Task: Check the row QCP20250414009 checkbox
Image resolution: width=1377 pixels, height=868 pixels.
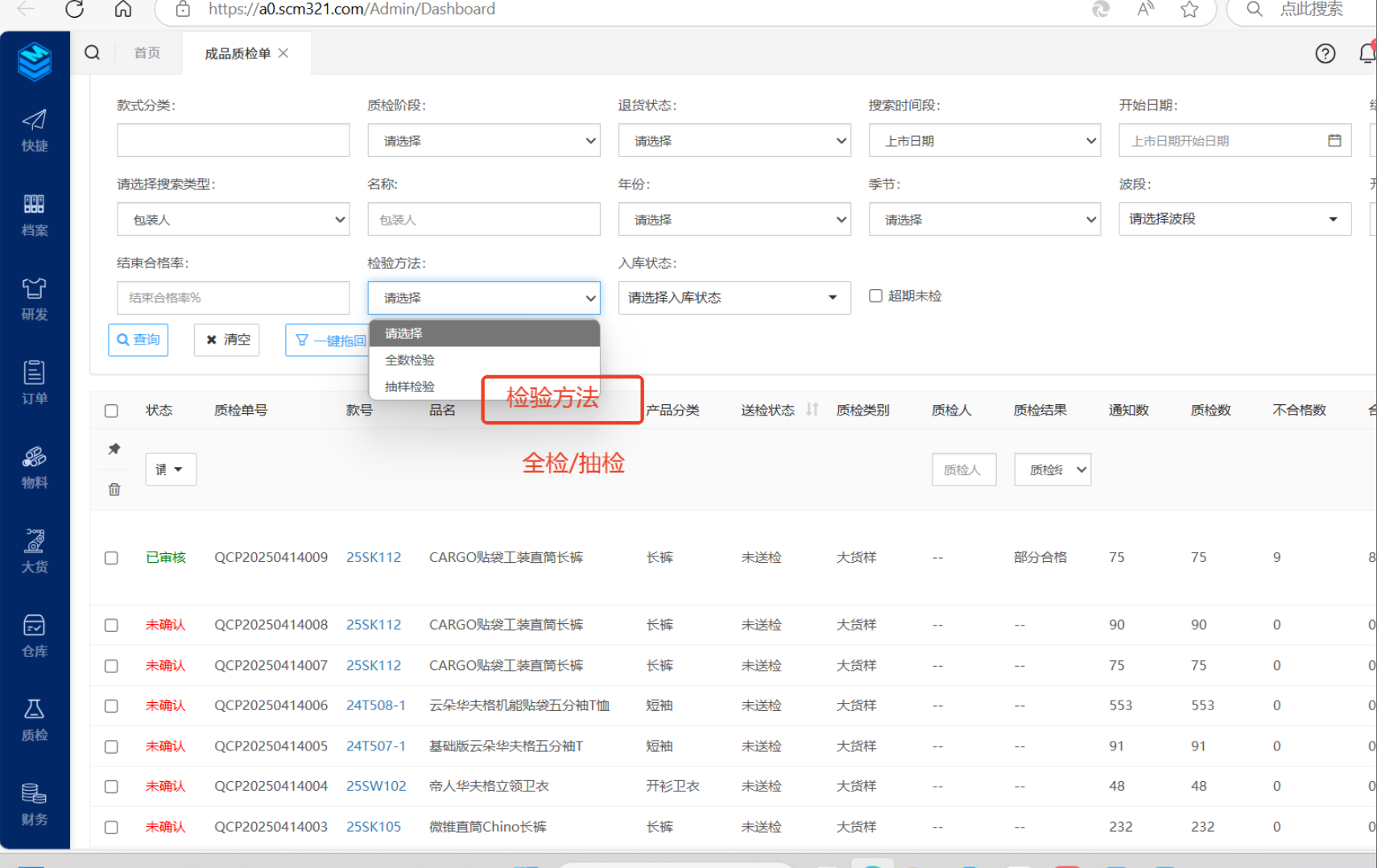Action: coord(111,558)
